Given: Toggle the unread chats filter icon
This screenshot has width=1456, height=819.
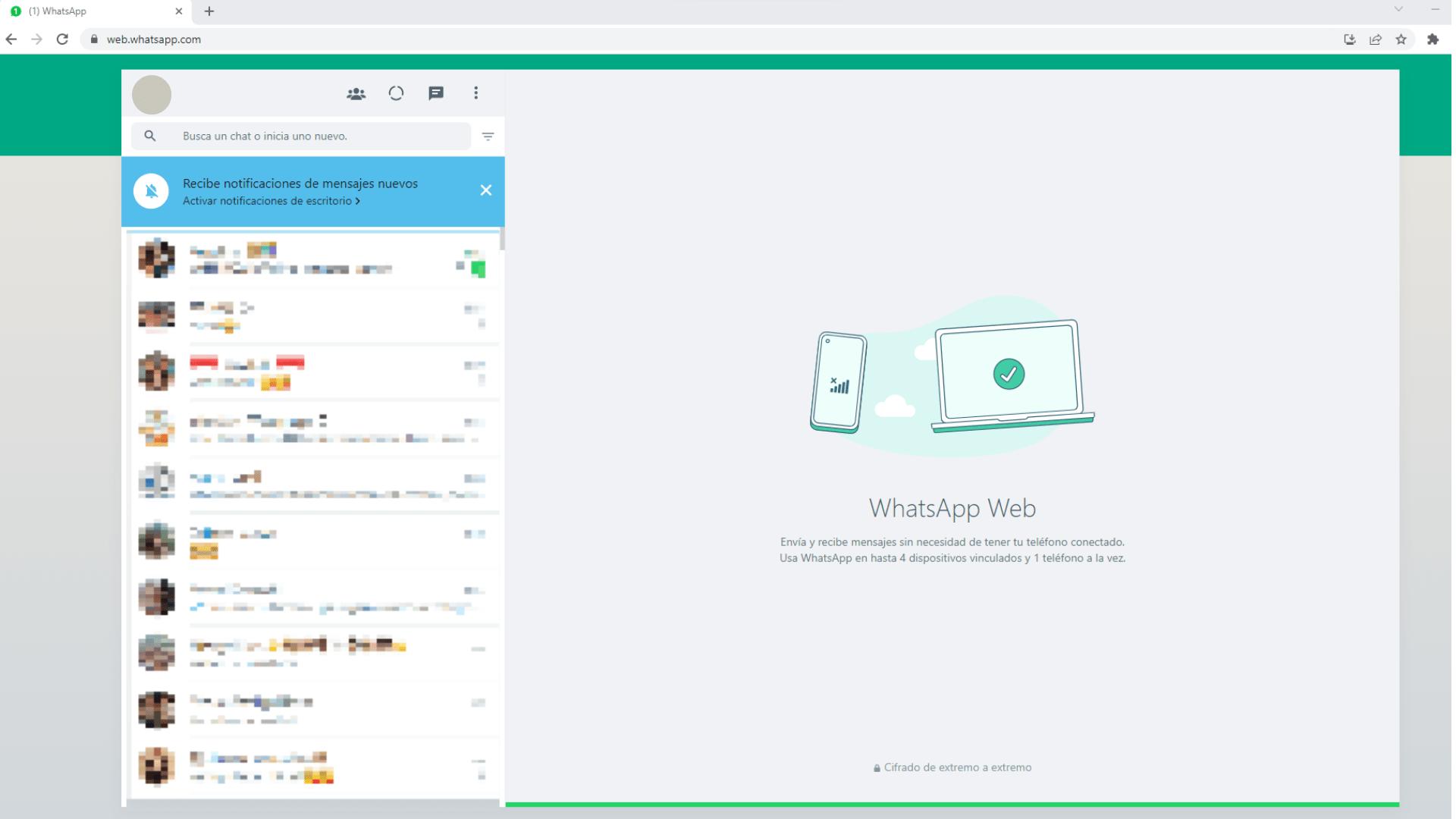Looking at the screenshot, I should point(488,136).
